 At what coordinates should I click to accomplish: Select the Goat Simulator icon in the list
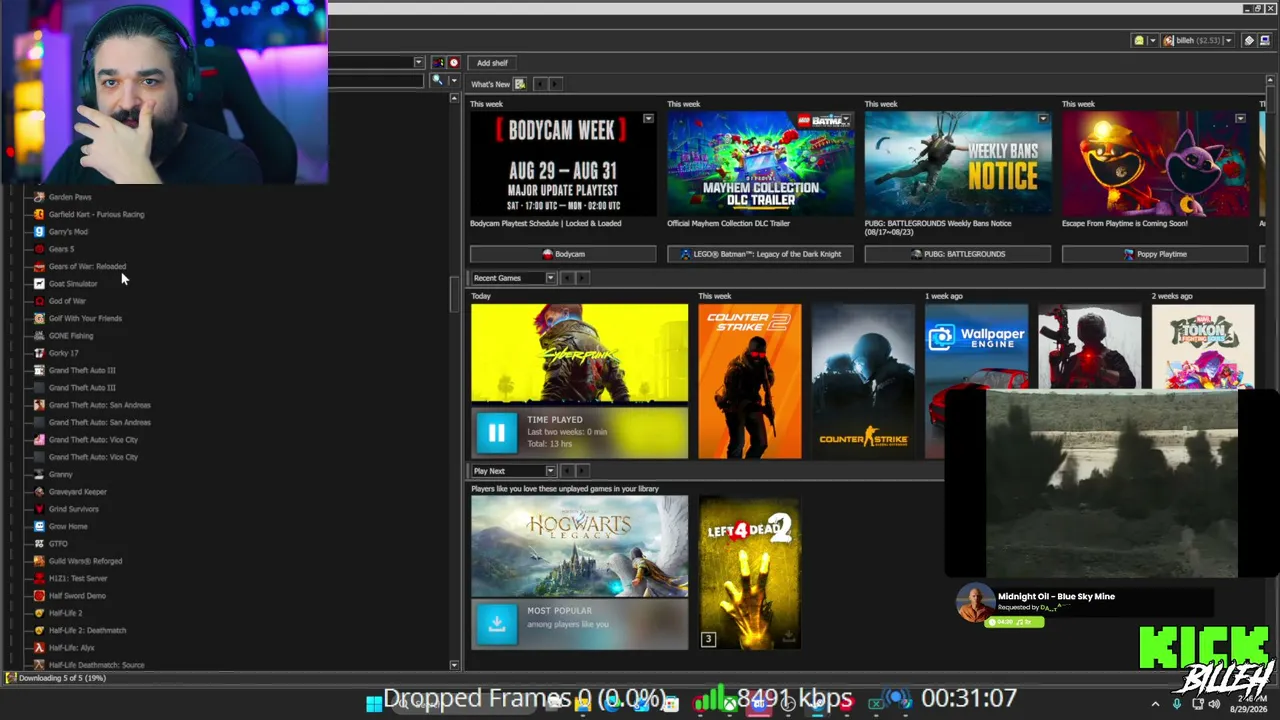tap(39, 283)
